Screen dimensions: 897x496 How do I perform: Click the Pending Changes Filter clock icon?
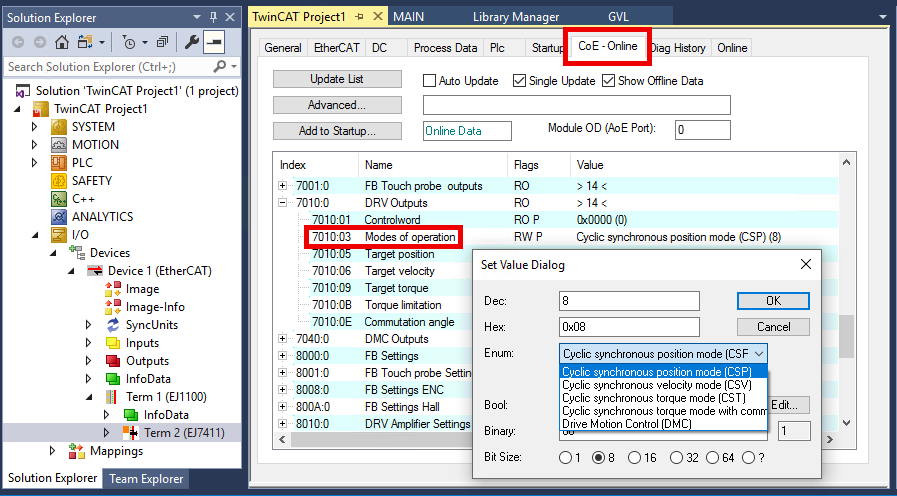coord(130,42)
